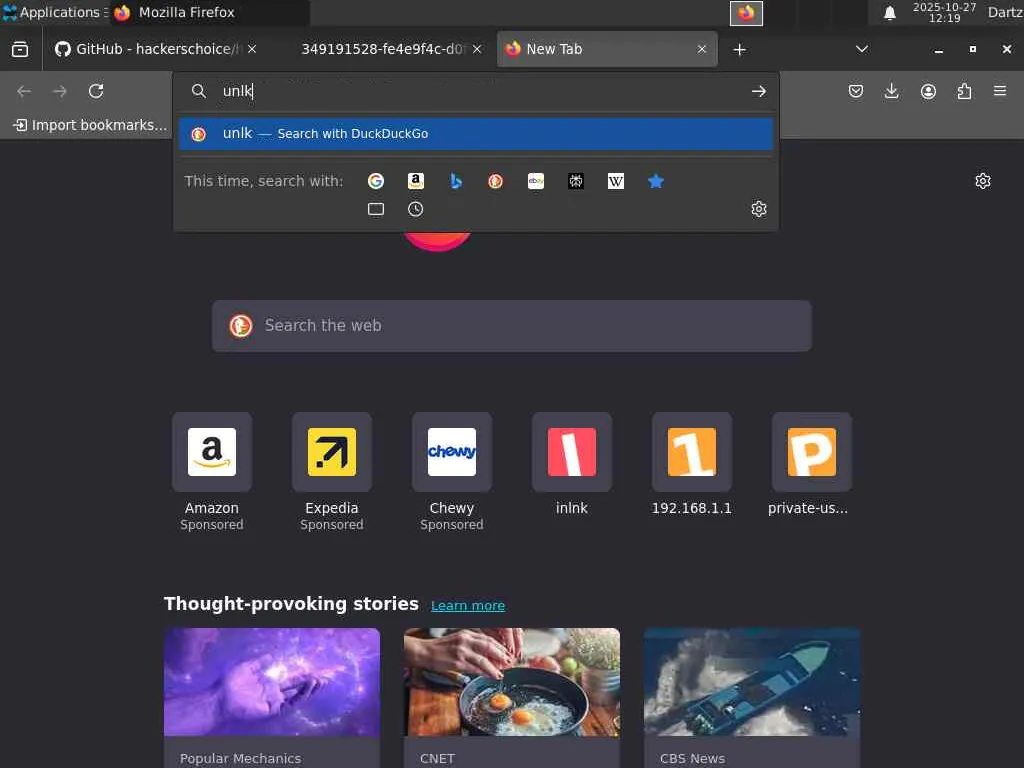Open the Firefox hamburger application menu
The width and height of the screenshot is (1024, 768).
1000,91
